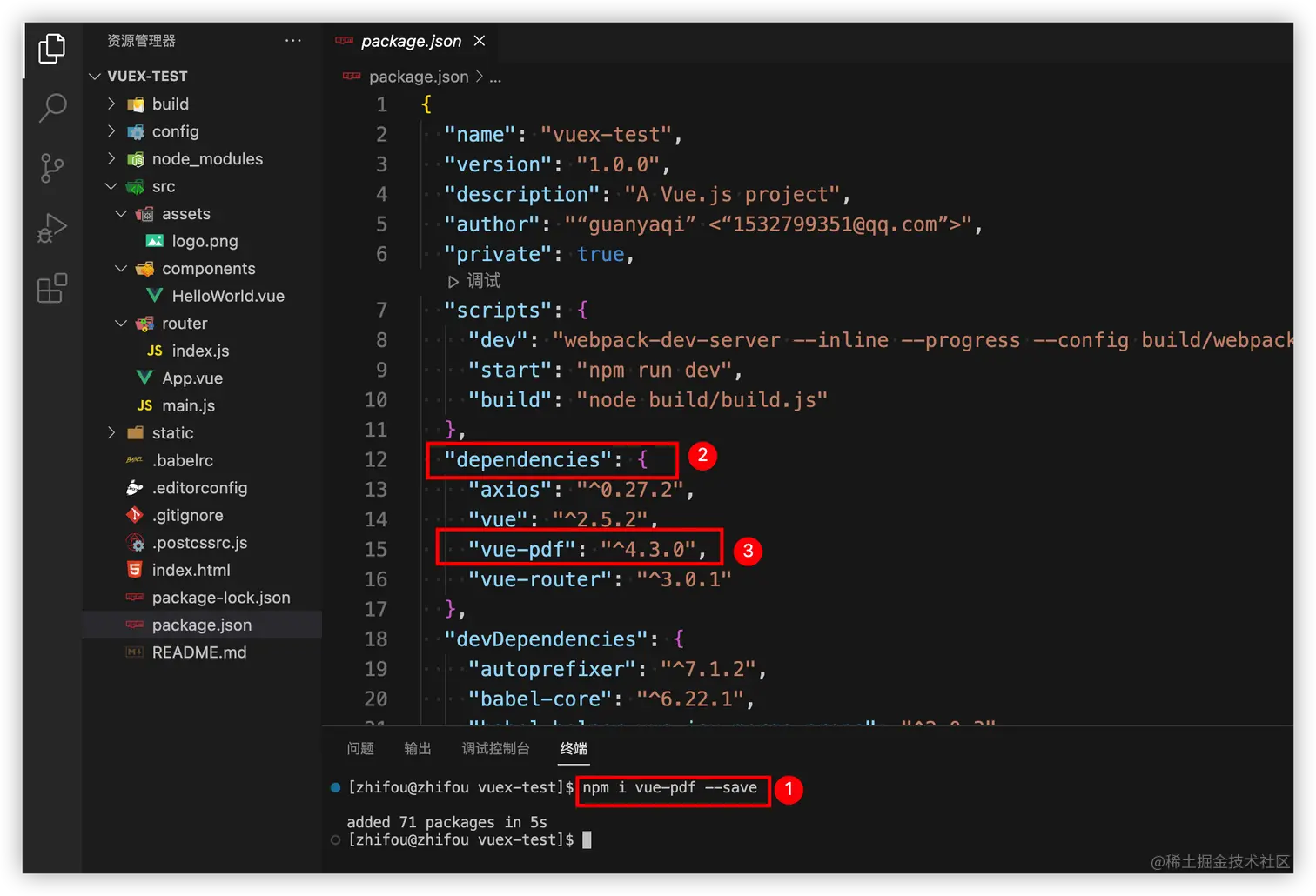The image size is (1316, 896).
Task: Open explorer panel more actions ellipsis
Action: pyautogui.click(x=293, y=41)
